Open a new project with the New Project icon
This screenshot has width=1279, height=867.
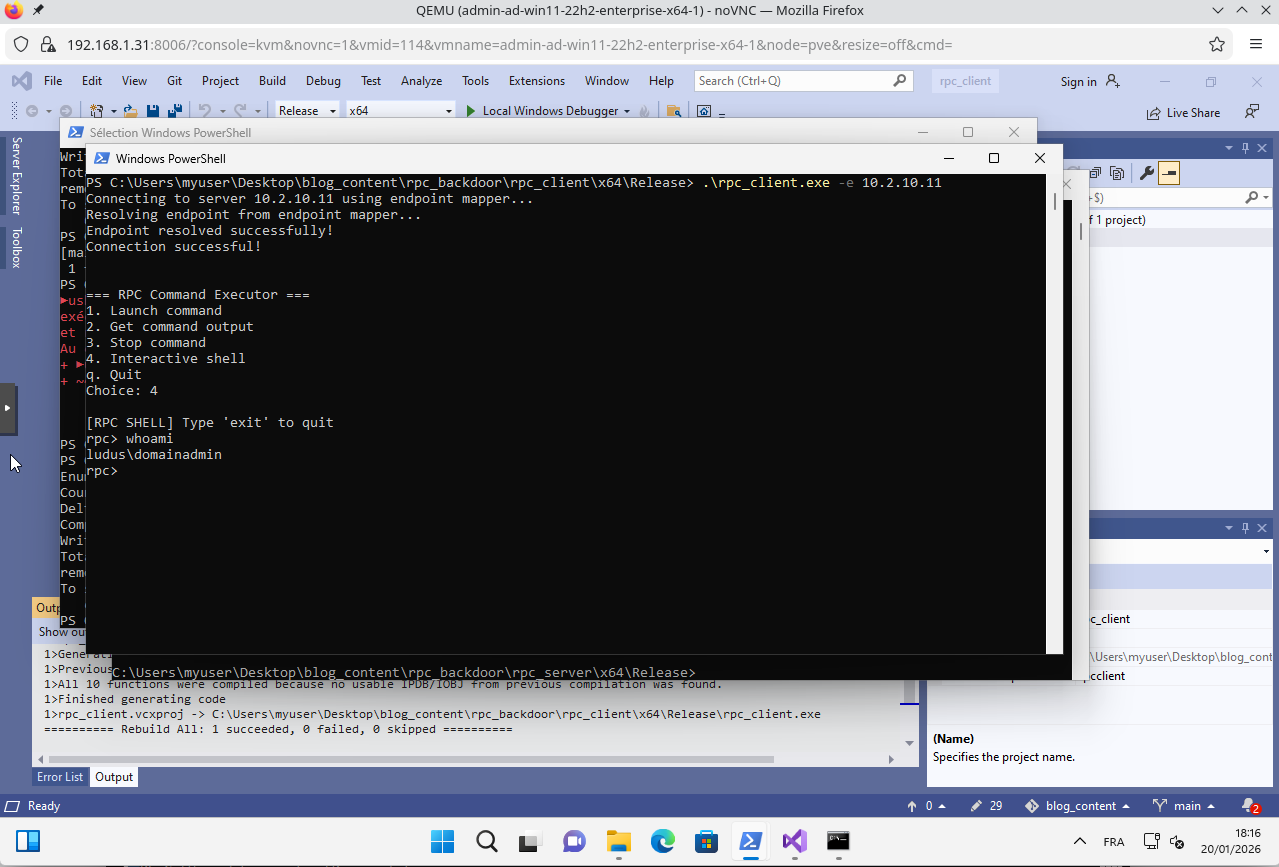point(97,110)
